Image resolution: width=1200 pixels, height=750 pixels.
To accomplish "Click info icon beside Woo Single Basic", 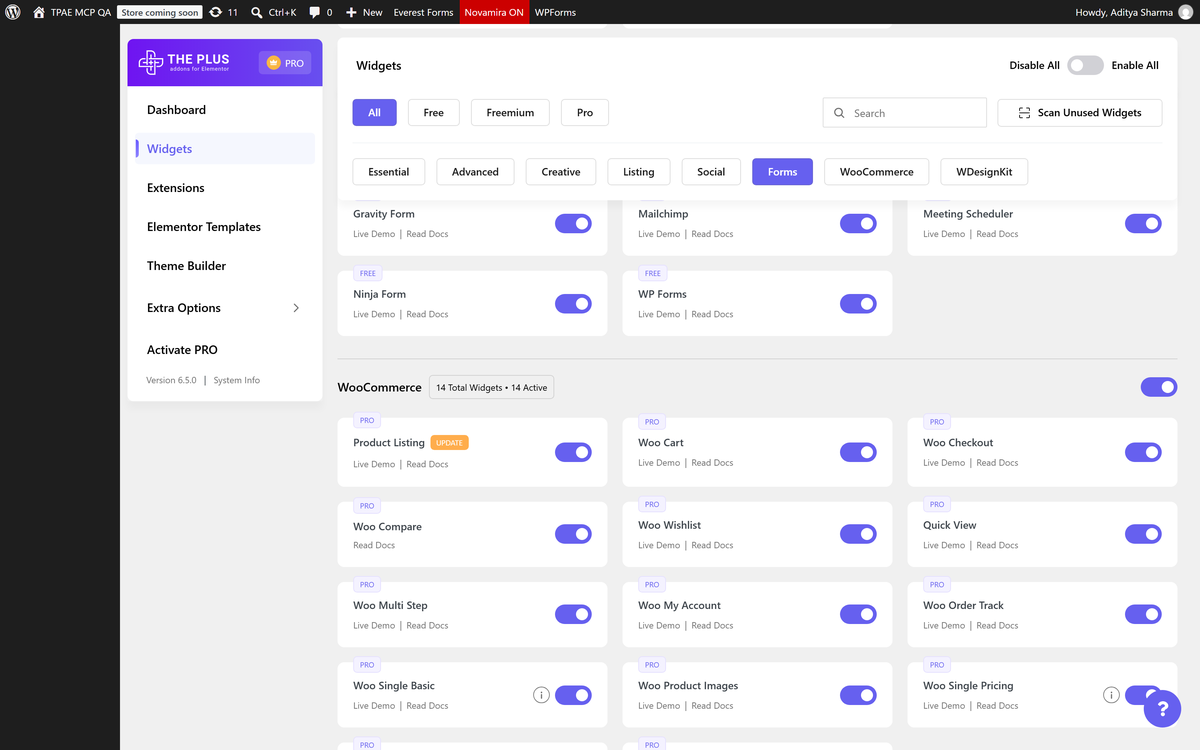I will coord(541,695).
